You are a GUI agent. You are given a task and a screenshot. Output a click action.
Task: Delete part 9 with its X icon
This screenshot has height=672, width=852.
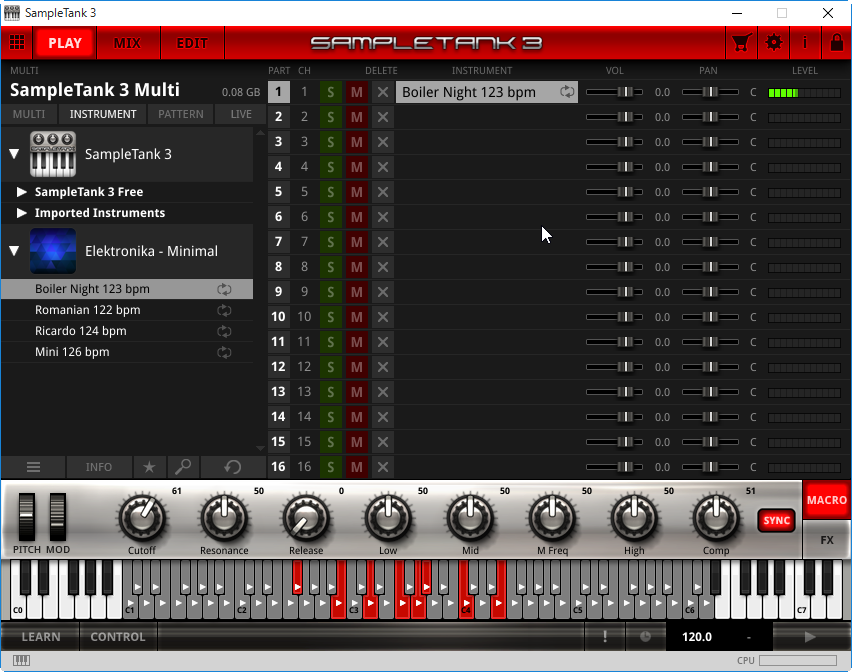[383, 292]
